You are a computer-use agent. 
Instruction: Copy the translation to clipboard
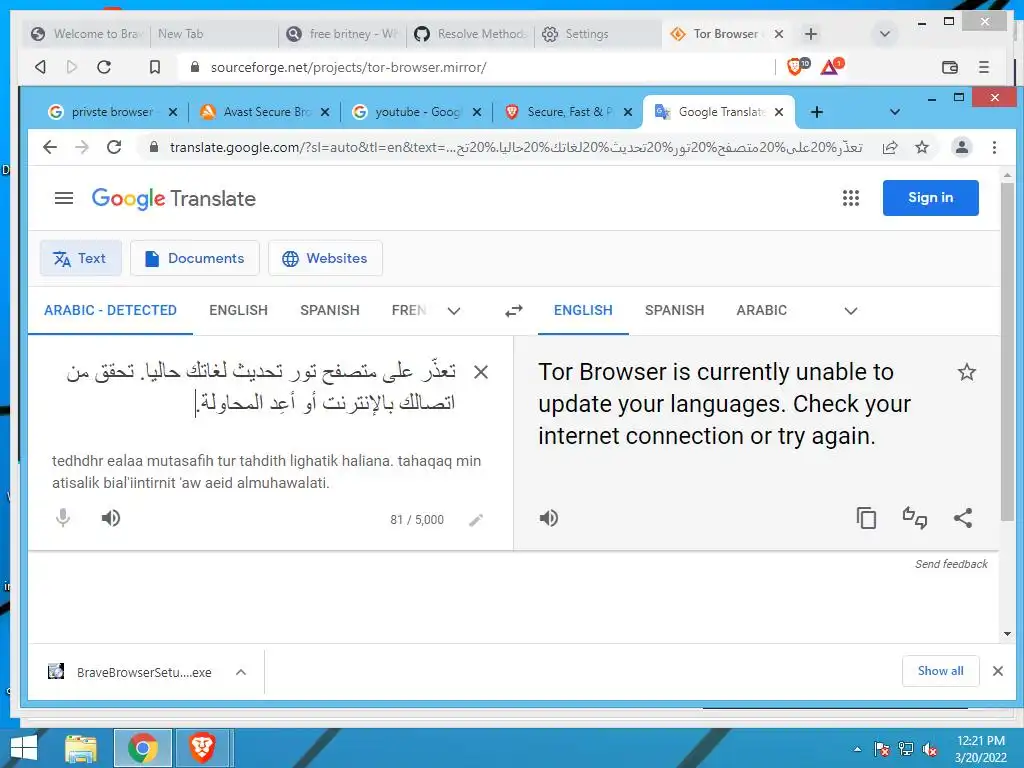pos(866,518)
